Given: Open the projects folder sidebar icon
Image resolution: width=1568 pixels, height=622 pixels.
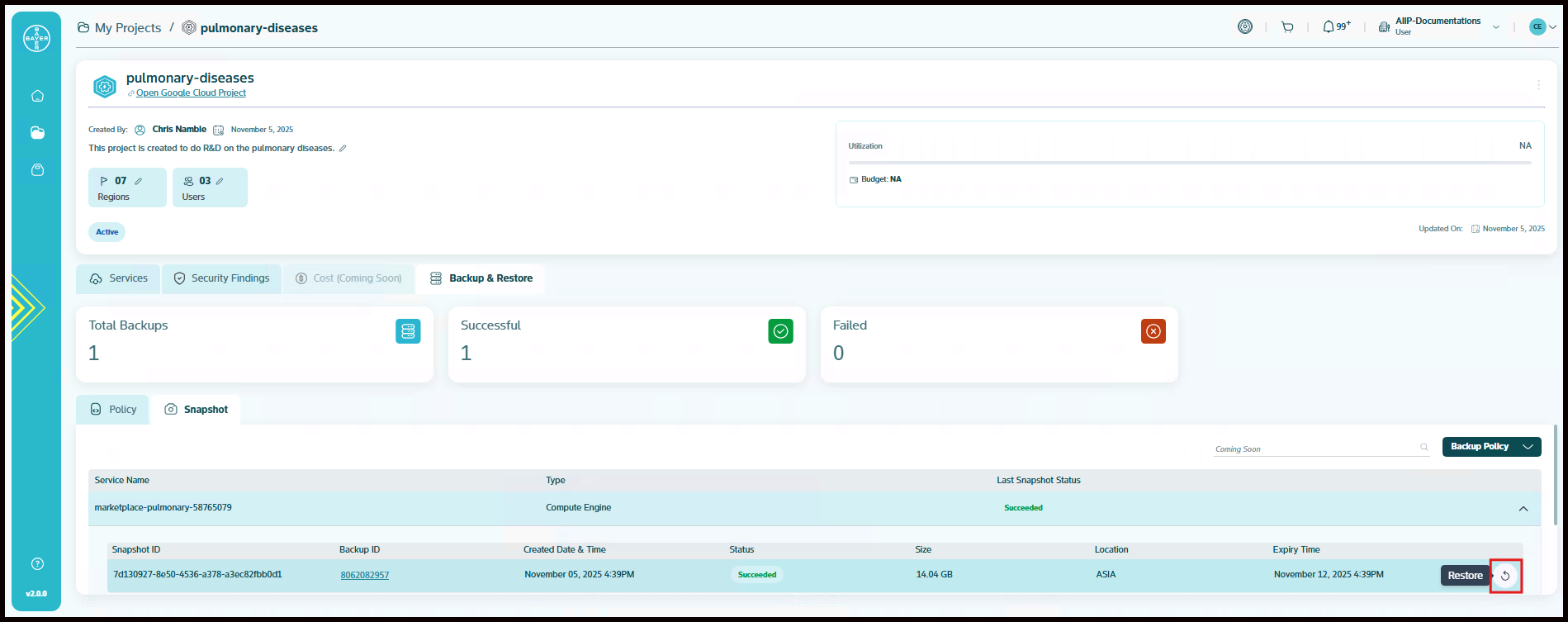Looking at the screenshot, I should [37, 133].
